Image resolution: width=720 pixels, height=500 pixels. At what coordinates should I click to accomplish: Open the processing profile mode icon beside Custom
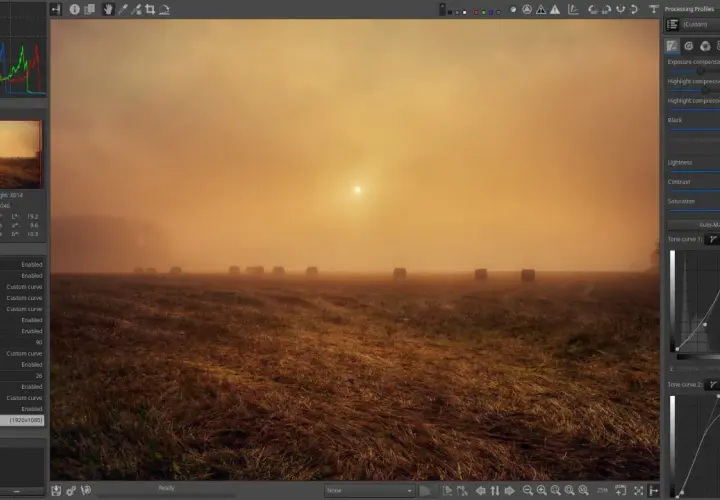[x=672, y=24]
